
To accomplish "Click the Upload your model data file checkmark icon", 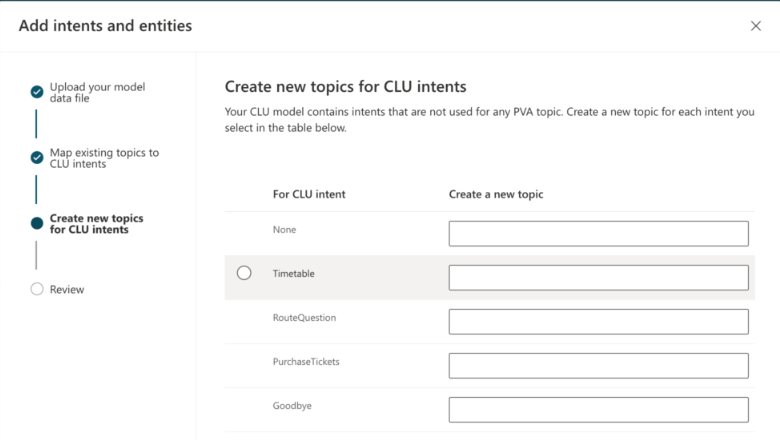I will point(37,92).
